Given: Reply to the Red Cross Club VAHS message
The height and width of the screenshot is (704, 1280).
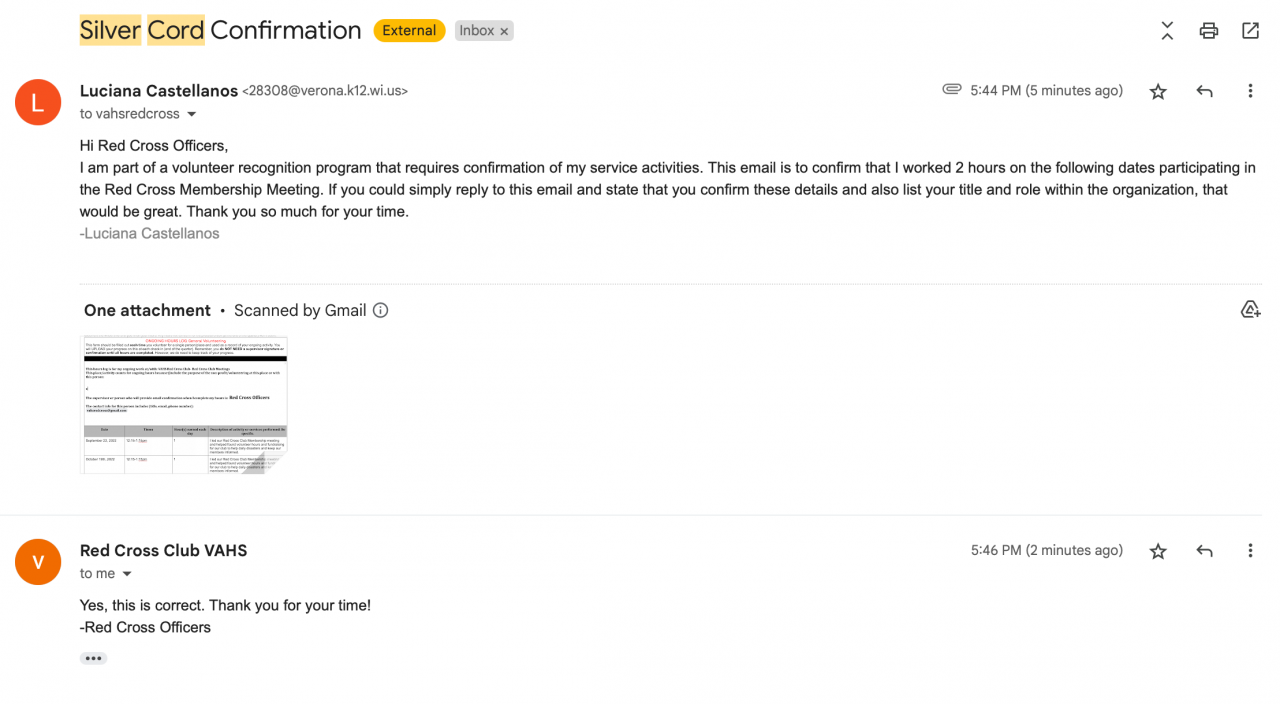Looking at the screenshot, I should point(1204,551).
